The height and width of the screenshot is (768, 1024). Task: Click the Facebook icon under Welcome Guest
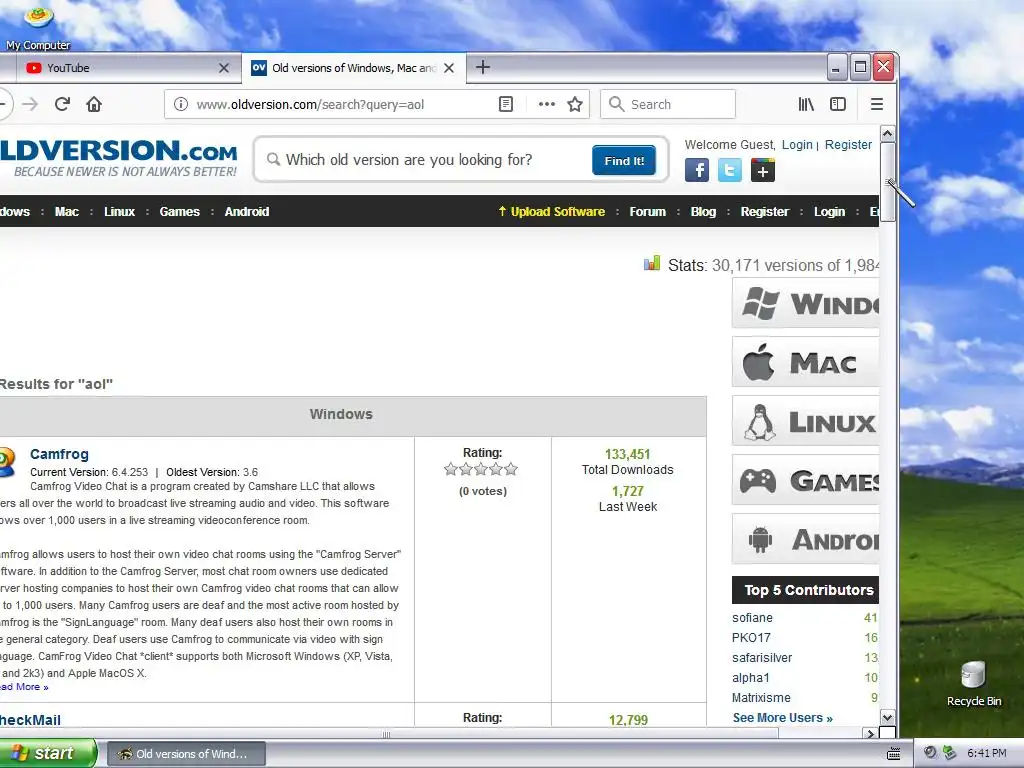click(x=697, y=170)
